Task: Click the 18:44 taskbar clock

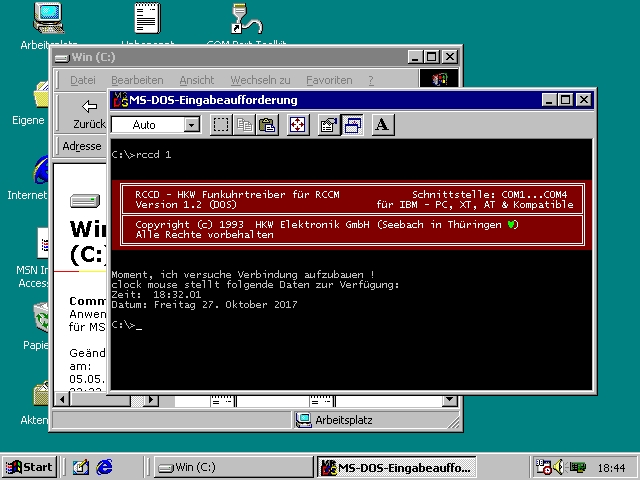Action: pos(611,468)
